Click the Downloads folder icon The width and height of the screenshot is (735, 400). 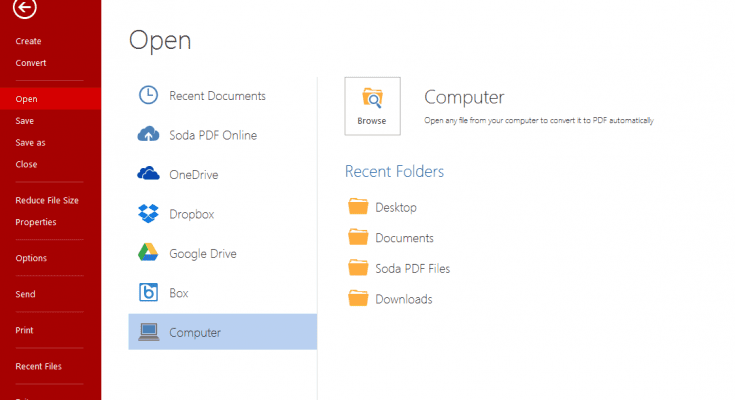pos(358,298)
